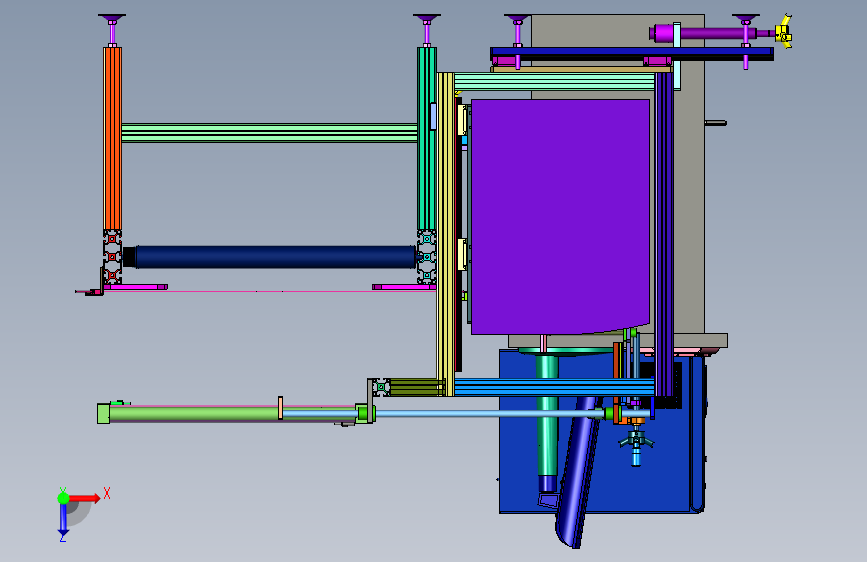Pick the blue horizontal profile below the purple panel
The width and height of the screenshot is (867, 562).
pyautogui.click(x=554, y=387)
